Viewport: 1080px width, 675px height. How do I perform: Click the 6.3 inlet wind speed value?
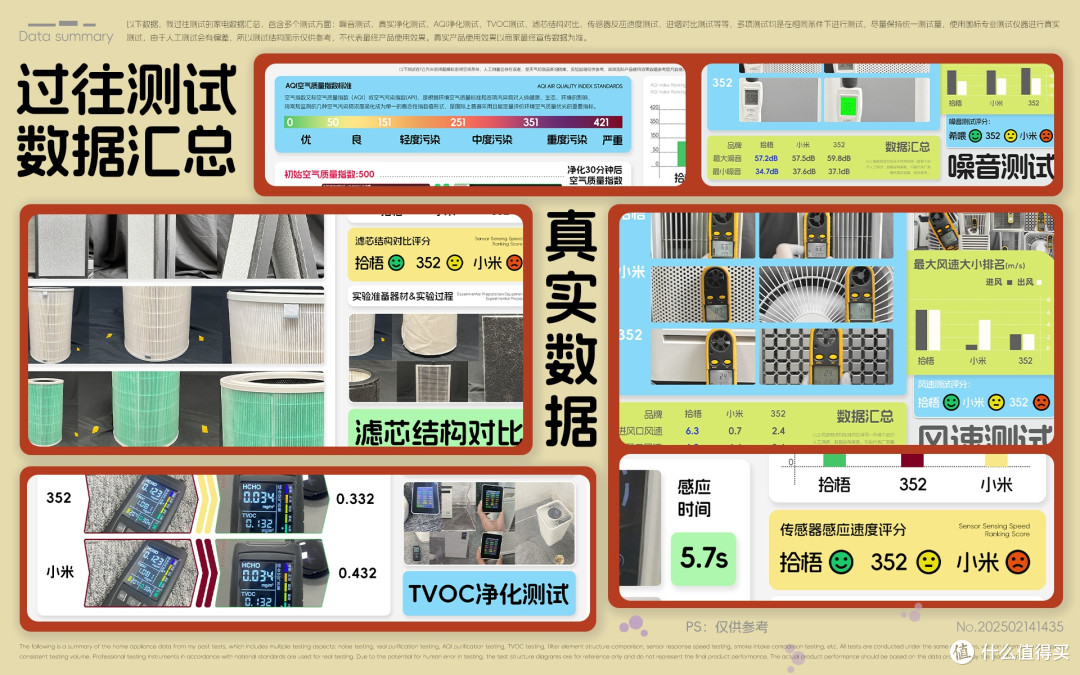[x=692, y=430]
